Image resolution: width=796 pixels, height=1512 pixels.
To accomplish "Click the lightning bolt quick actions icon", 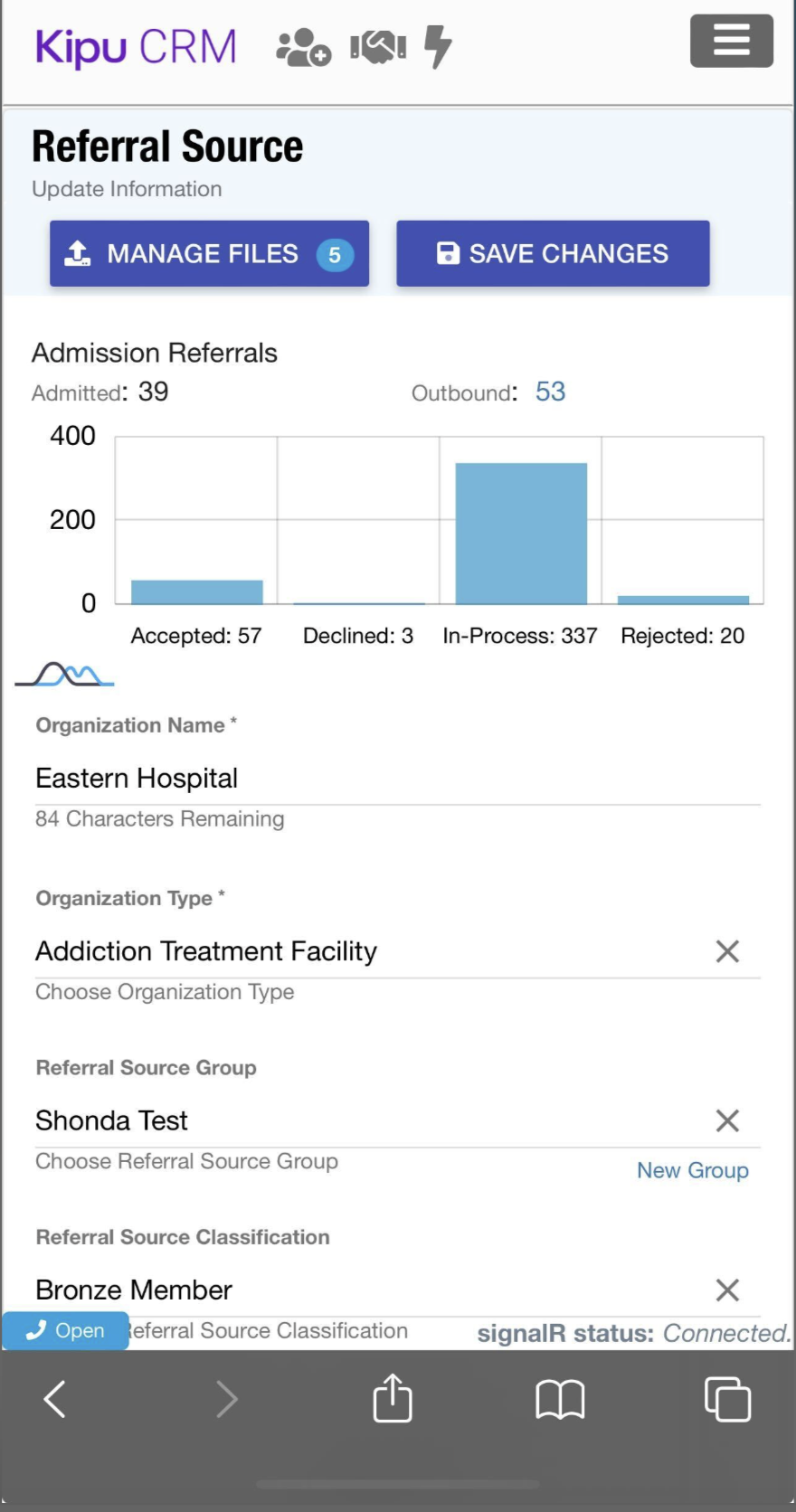I will (438, 46).
